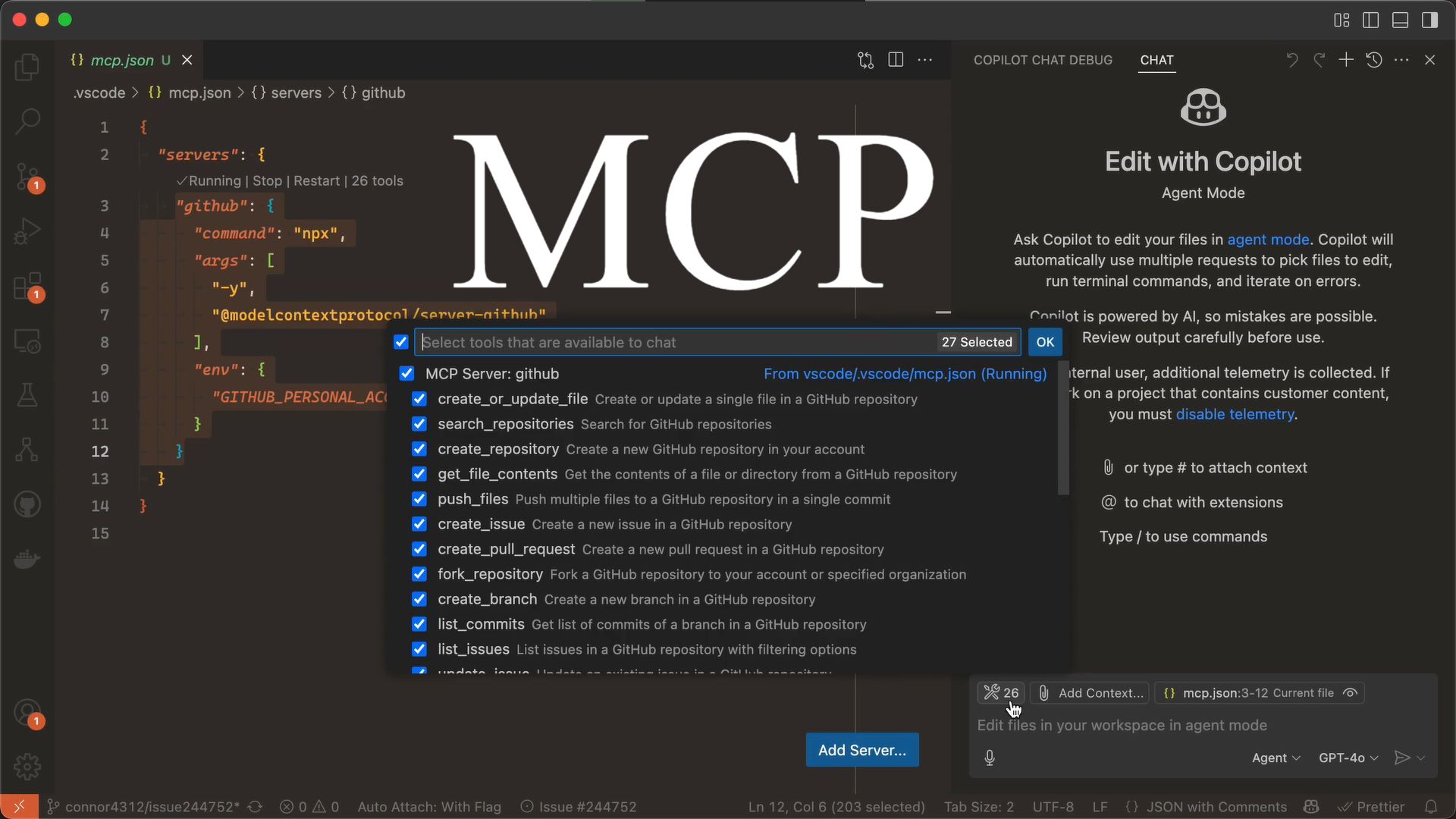Open the Search view in activity bar
The width and height of the screenshot is (1456, 819).
(x=27, y=121)
